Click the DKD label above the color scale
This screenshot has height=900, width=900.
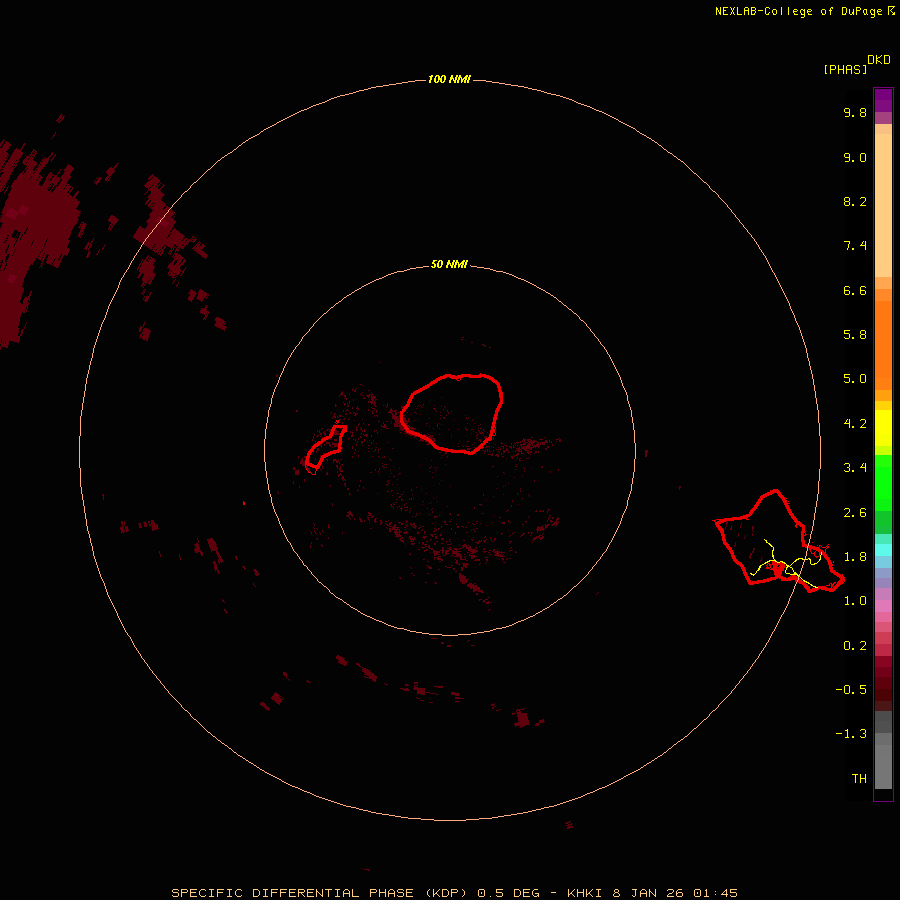[x=879, y=60]
